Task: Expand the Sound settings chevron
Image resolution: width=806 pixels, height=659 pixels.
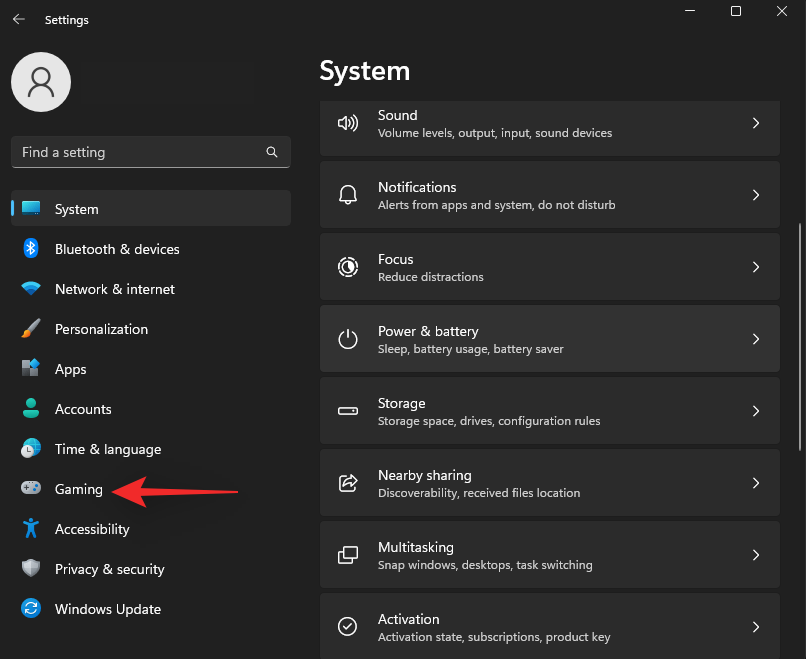Action: pyautogui.click(x=756, y=122)
